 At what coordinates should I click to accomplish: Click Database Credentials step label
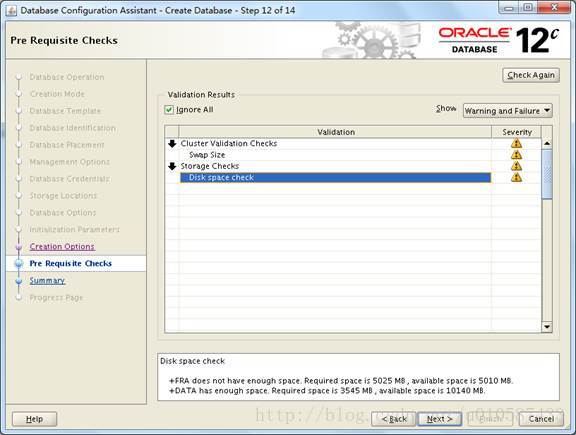pos(69,179)
